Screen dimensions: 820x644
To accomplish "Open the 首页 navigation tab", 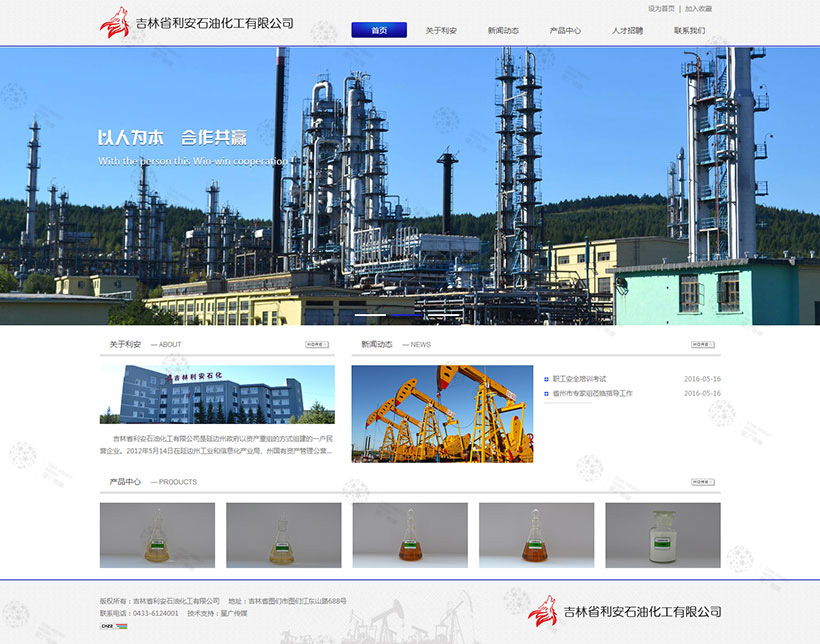I will (x=379, y=30).
